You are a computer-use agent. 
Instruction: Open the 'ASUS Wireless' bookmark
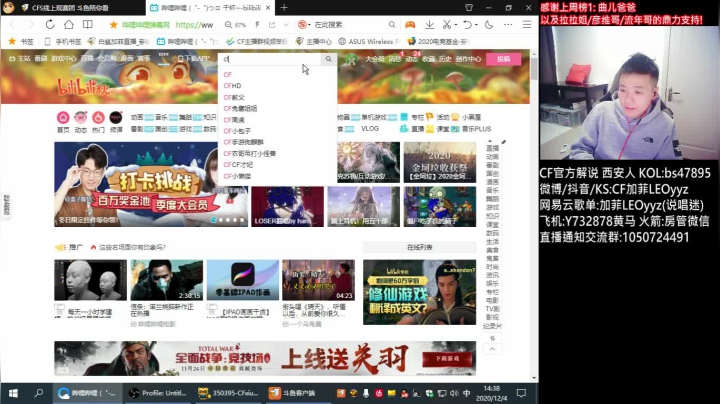click(x=369, y=42)
